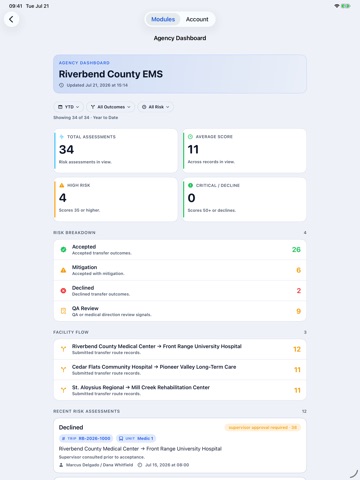Open the St. Aloysius to Mill Creek flow

[x=180, y=390]
